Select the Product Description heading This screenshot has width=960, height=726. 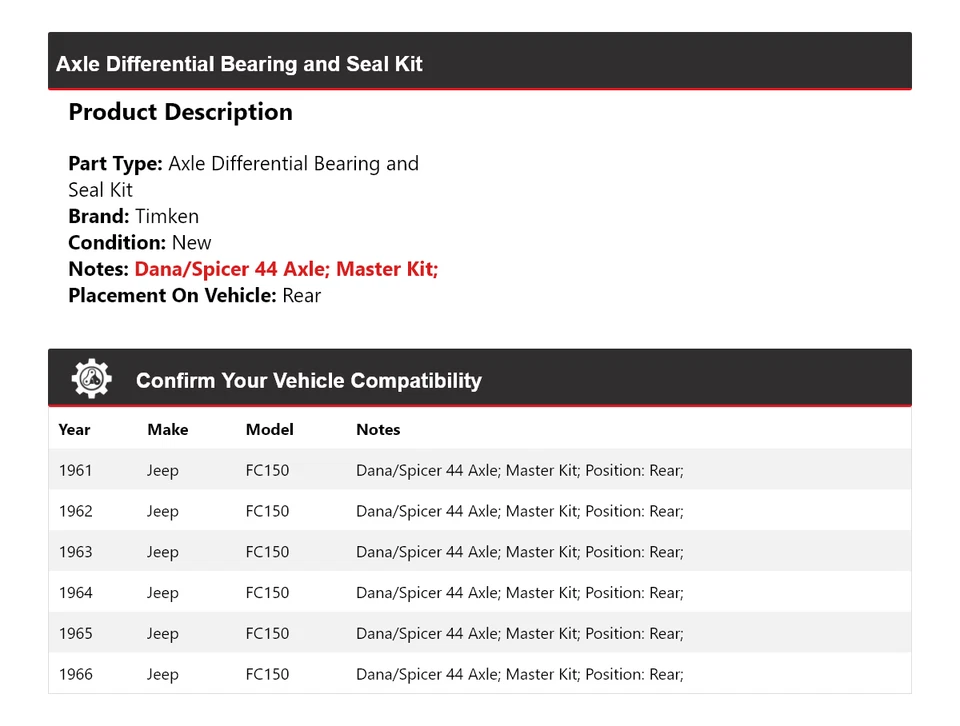pyautogui.click(x=180, y=112)
